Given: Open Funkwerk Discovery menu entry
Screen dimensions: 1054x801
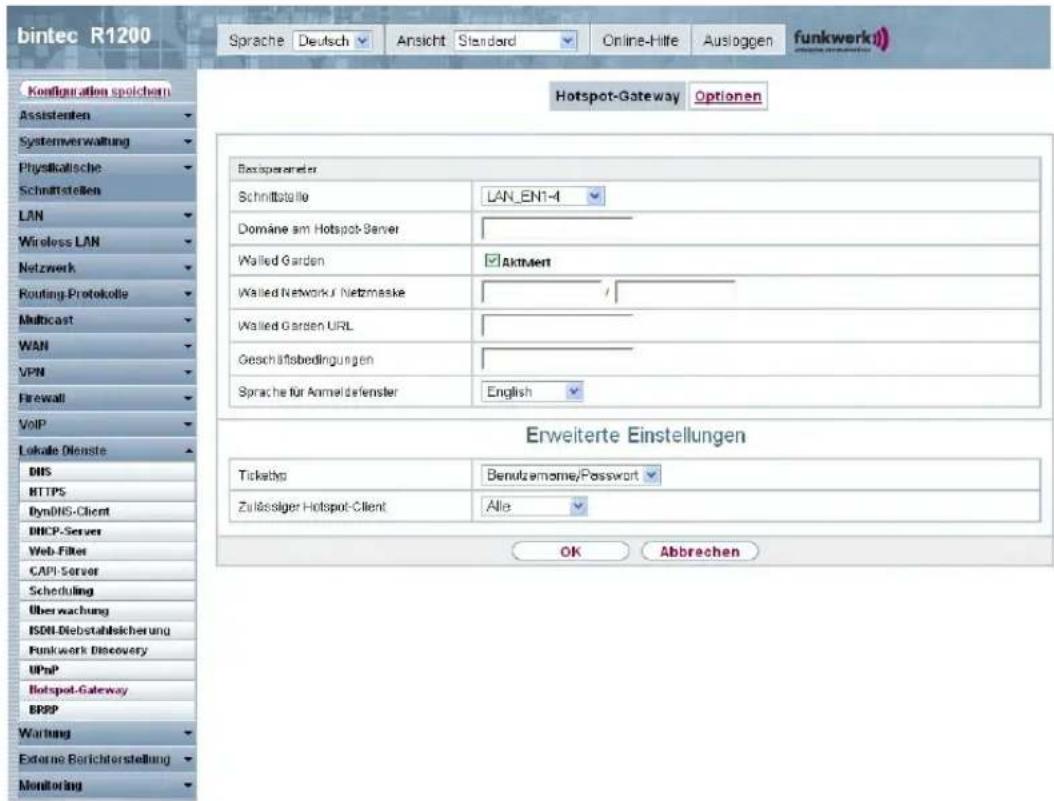Looking at the screenshot, I should point(108,650).
